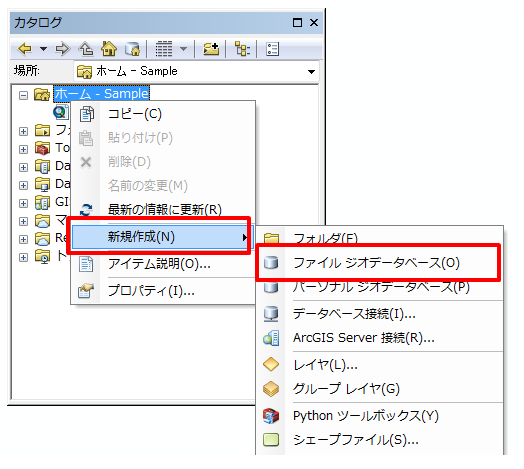The width and height of the screenshot is (524, 469).
Task: Select グループ レイヤ(G) in submenu
Action: pyautogui.click(x=380, y=389)
